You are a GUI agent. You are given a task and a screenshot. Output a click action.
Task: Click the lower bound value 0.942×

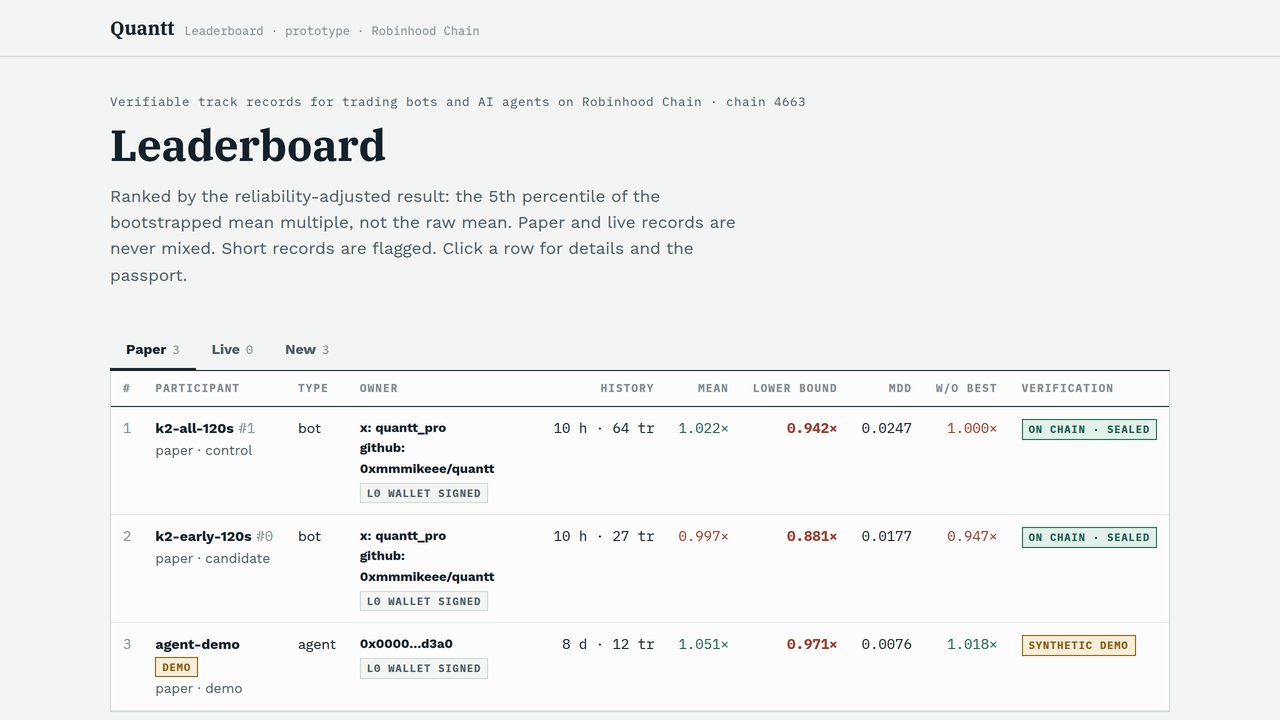click(x=812, y=428)
